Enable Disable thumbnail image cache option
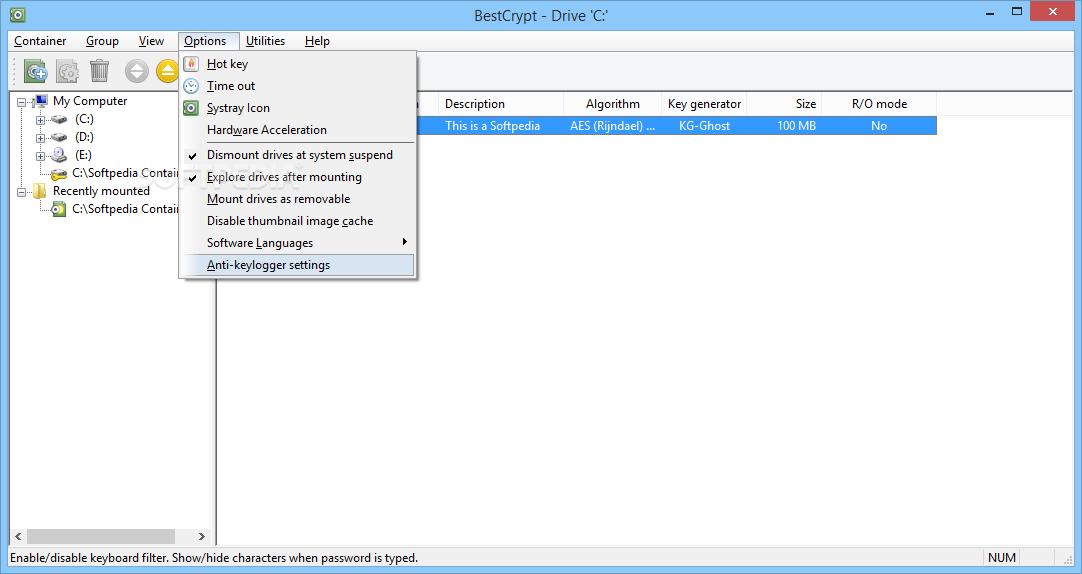 tap(298, 221)
